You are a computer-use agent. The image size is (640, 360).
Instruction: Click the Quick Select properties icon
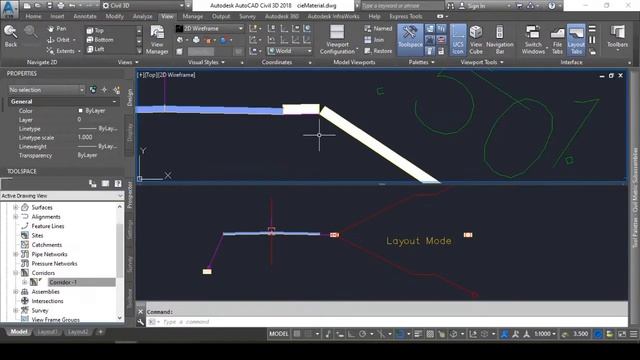[x=117, y=90]
